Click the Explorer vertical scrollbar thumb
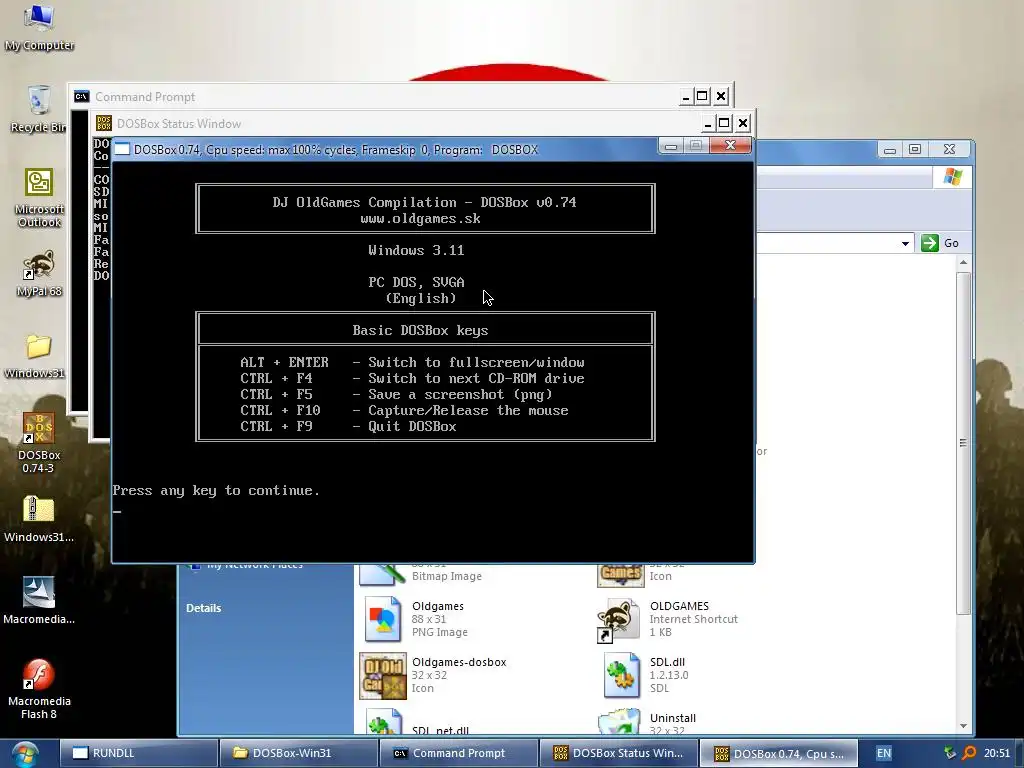 tap(963, 443)
